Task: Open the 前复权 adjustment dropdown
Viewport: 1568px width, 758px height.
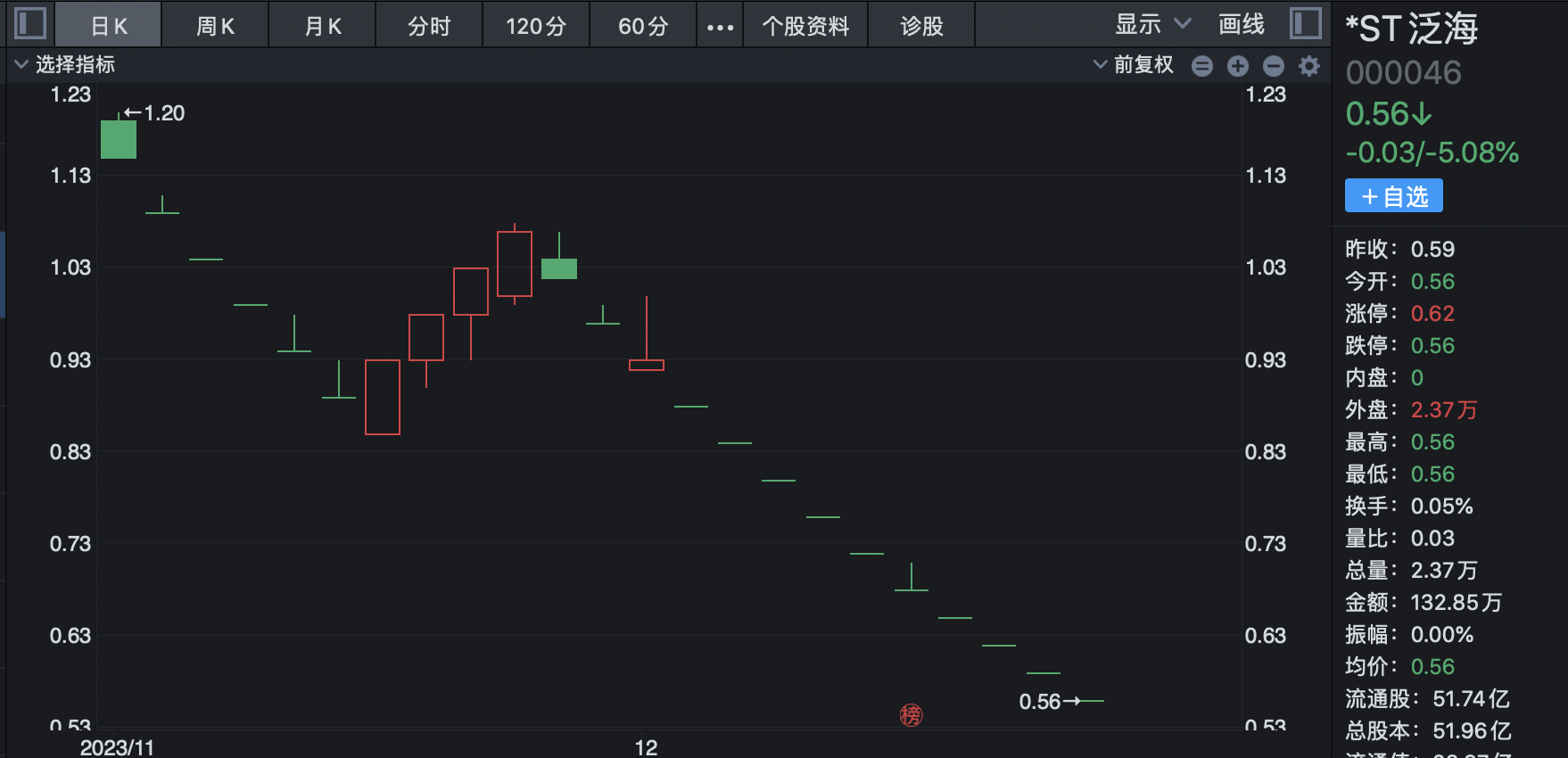Action: click(x=1134, y=65)
